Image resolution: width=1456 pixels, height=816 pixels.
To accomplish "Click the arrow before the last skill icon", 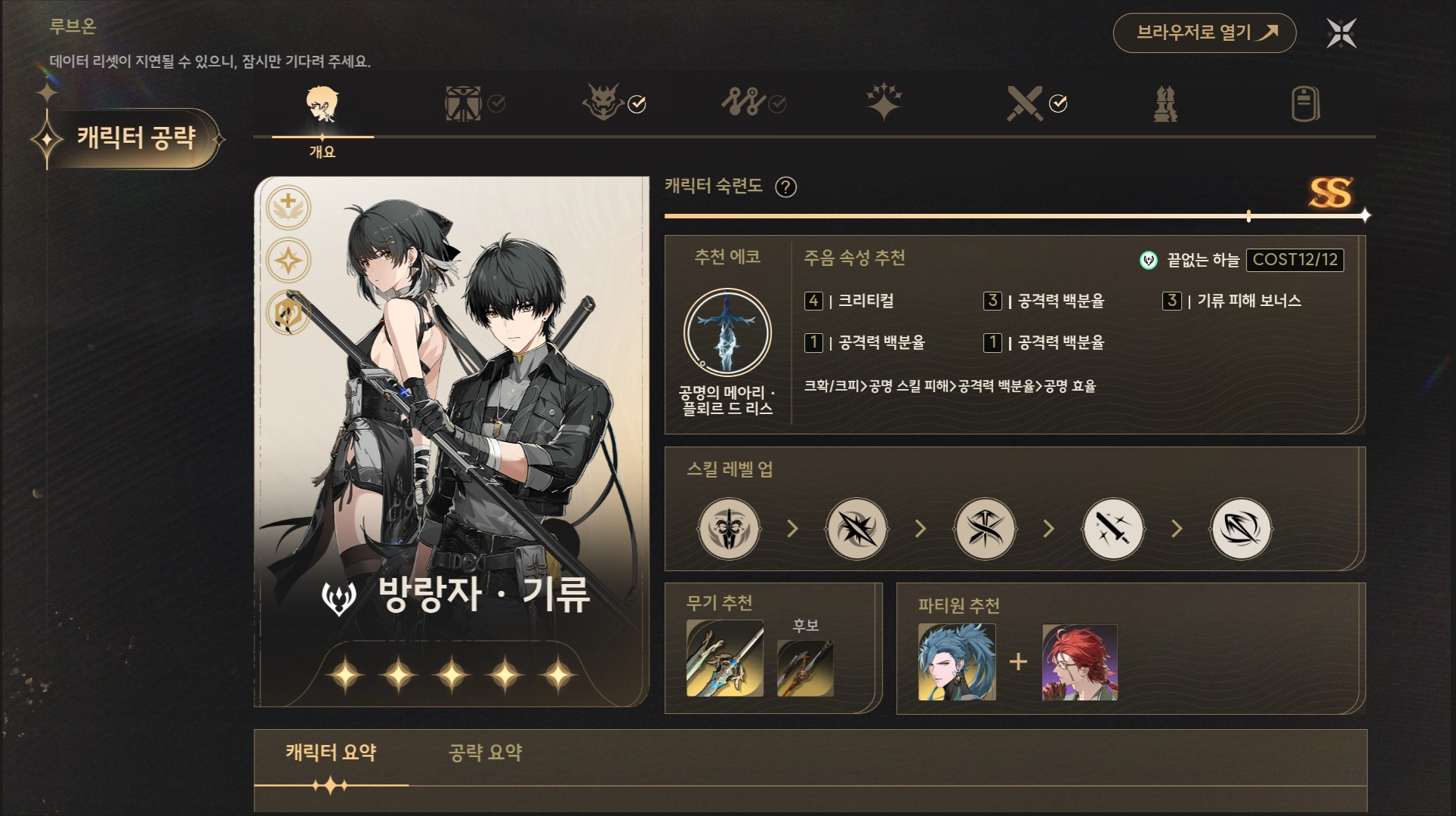I will (1177, 528).
